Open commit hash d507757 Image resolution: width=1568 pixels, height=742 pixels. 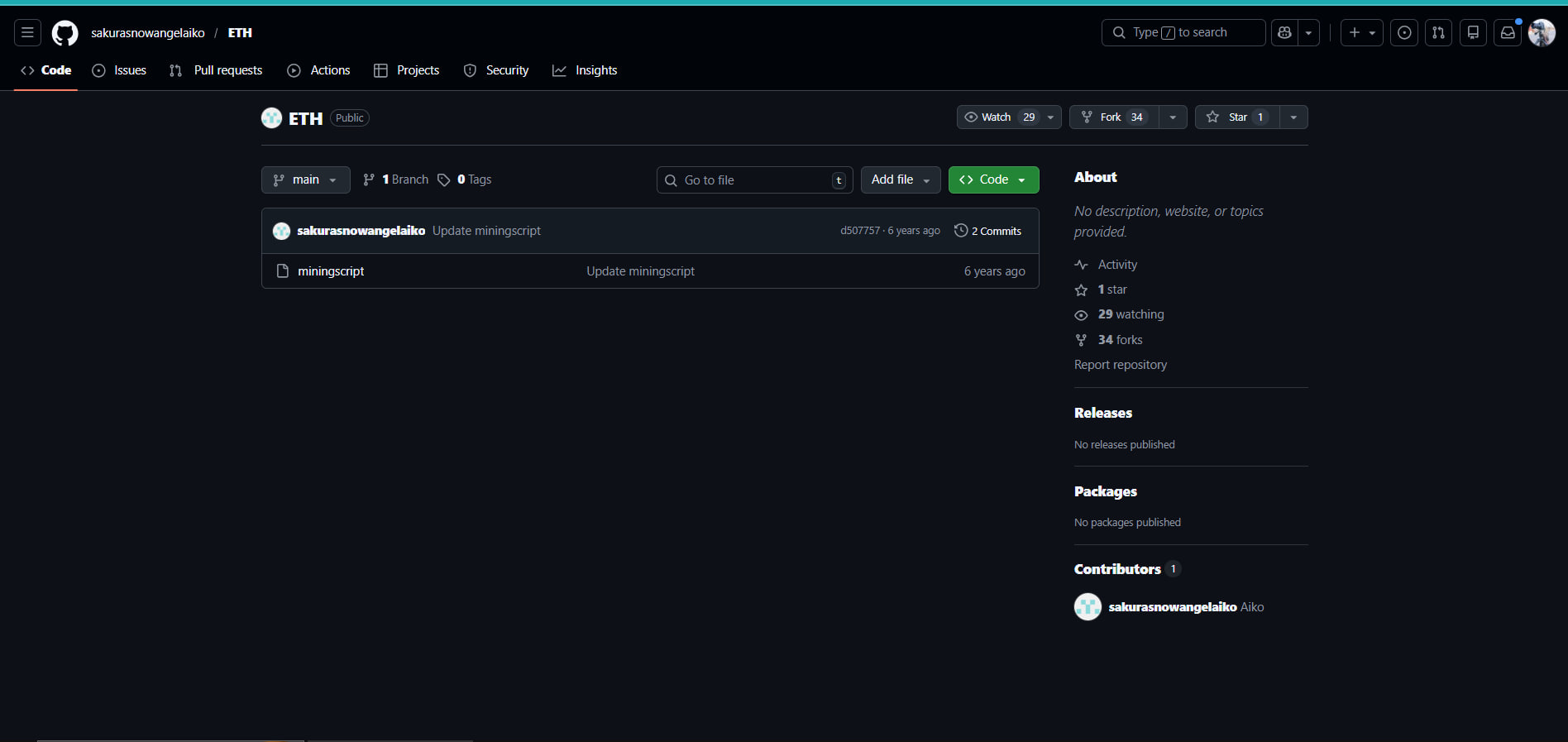[860, 232]
